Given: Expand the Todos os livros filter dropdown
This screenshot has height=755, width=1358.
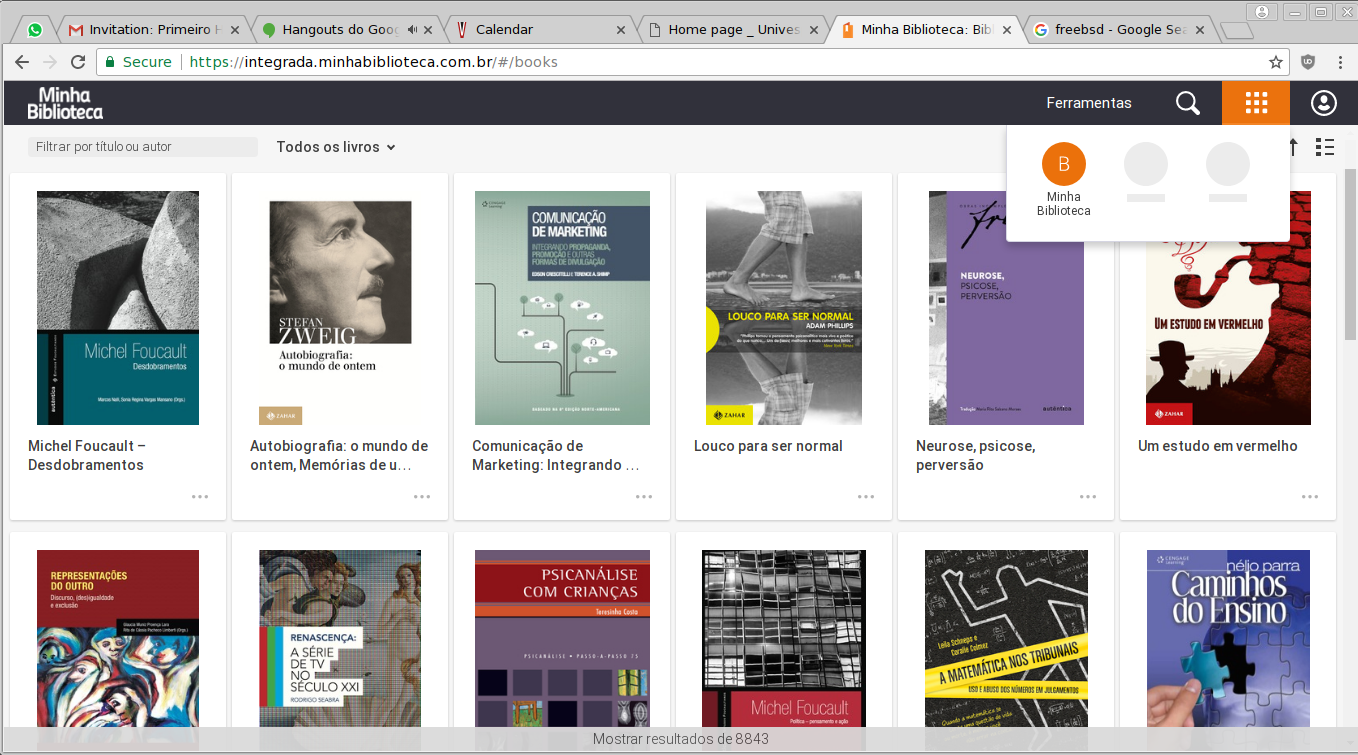Looking at the screenshot, I should (x=336, y=147).
